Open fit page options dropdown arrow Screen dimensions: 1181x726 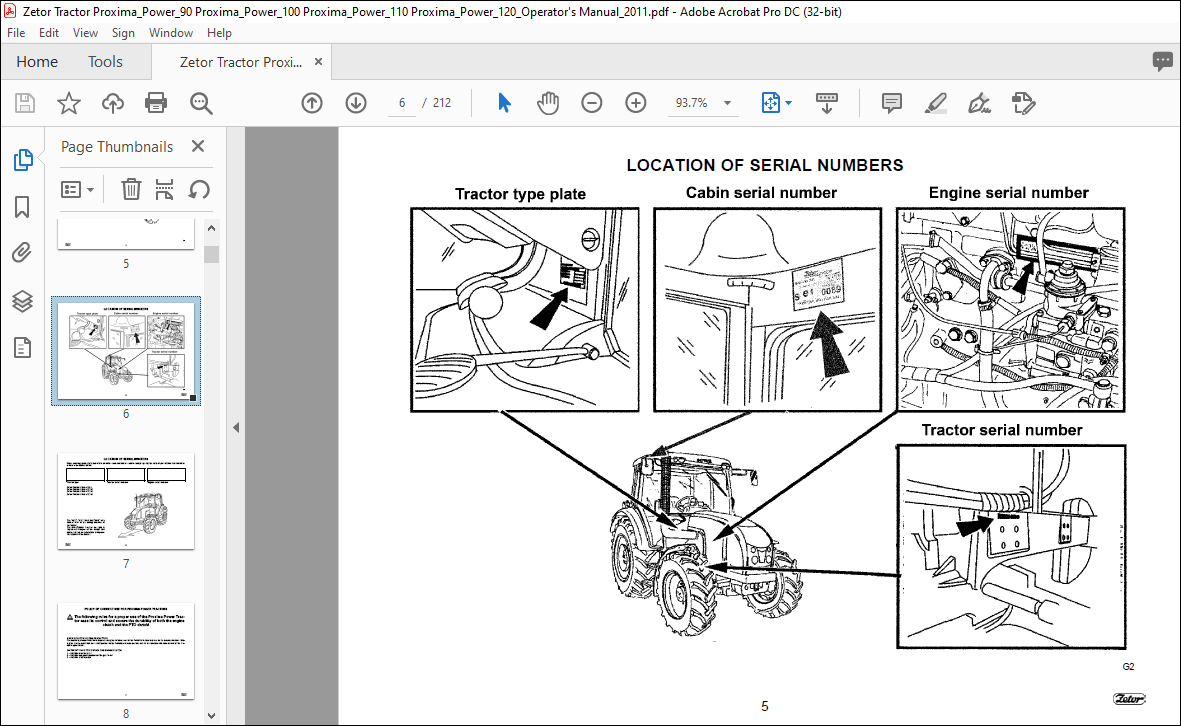789,103
